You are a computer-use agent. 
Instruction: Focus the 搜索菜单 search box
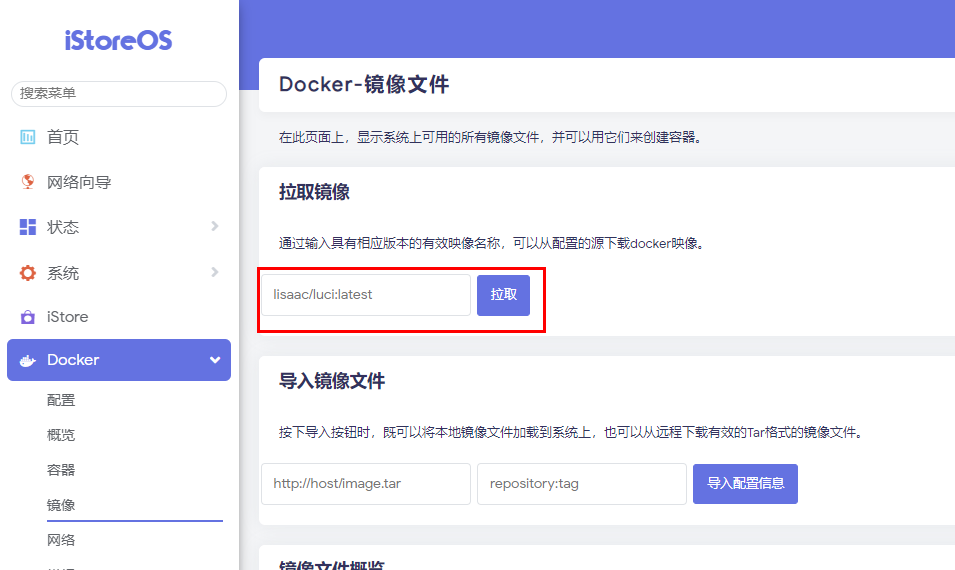point(119,94)
